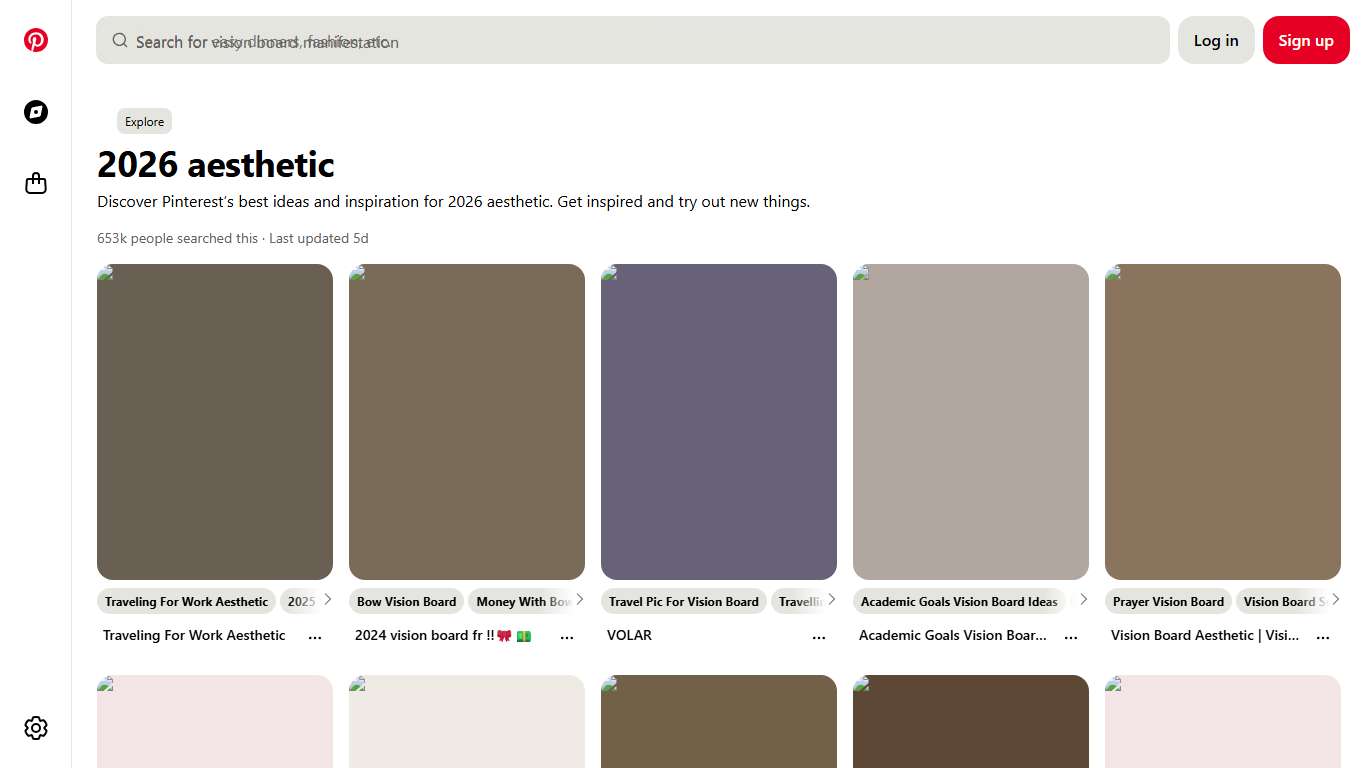The image size is (1366, 768).
Task: Open the Travel Pic For Vision Board tag
Action: pos(684,602)
